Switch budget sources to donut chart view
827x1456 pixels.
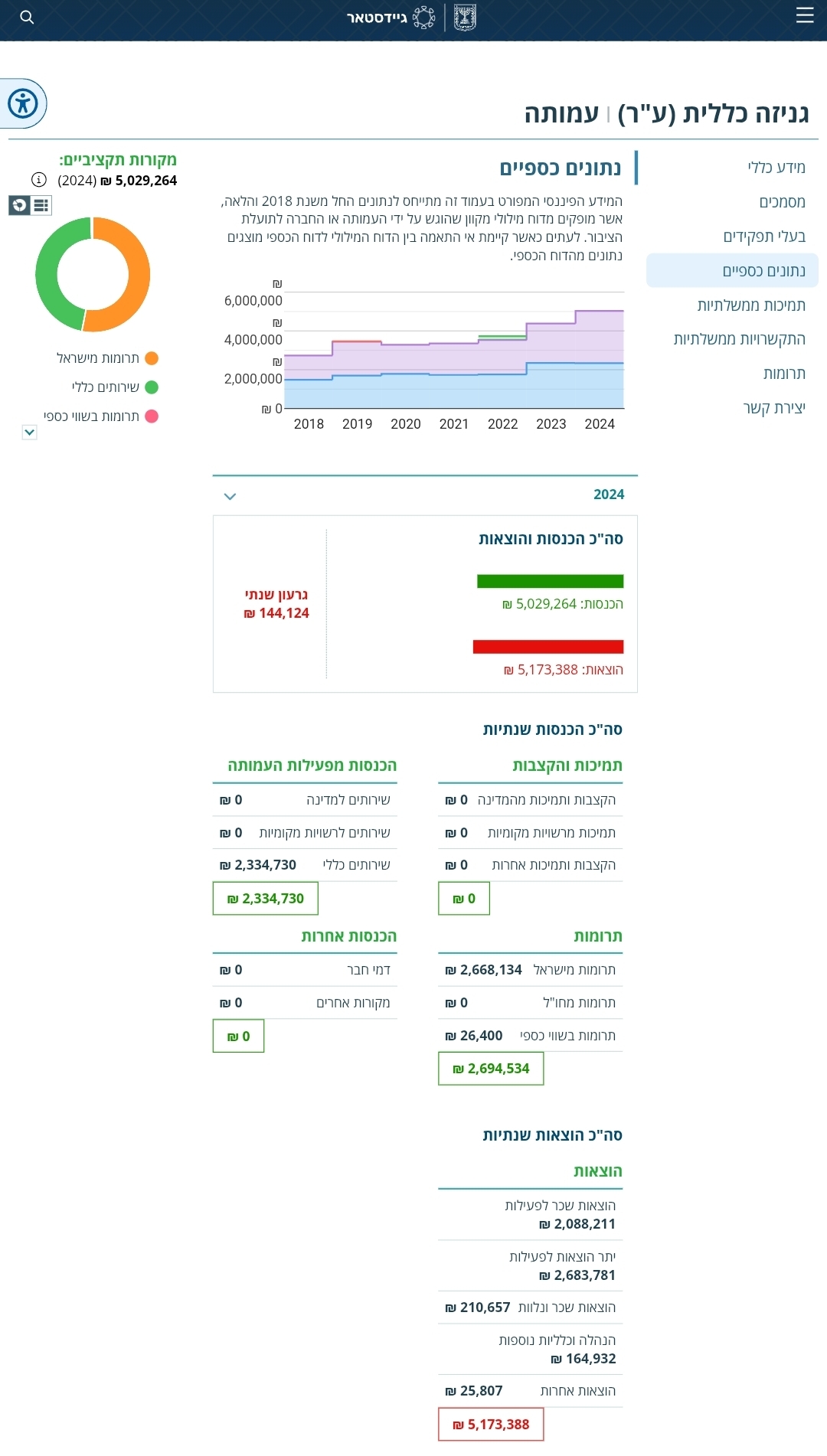(x=19, y=205)
